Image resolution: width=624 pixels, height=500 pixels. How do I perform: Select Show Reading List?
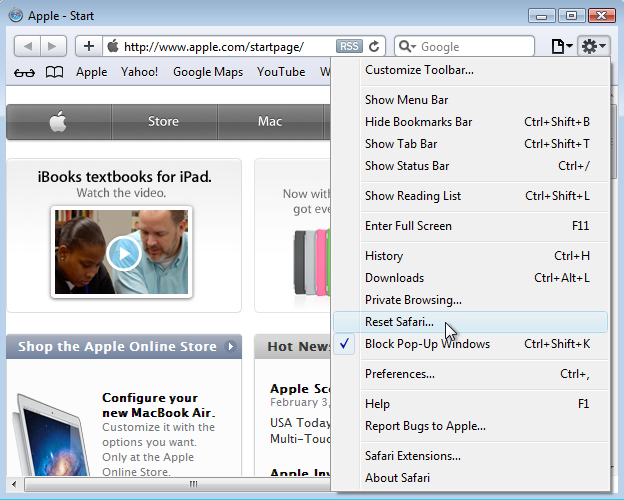[470, 196]
